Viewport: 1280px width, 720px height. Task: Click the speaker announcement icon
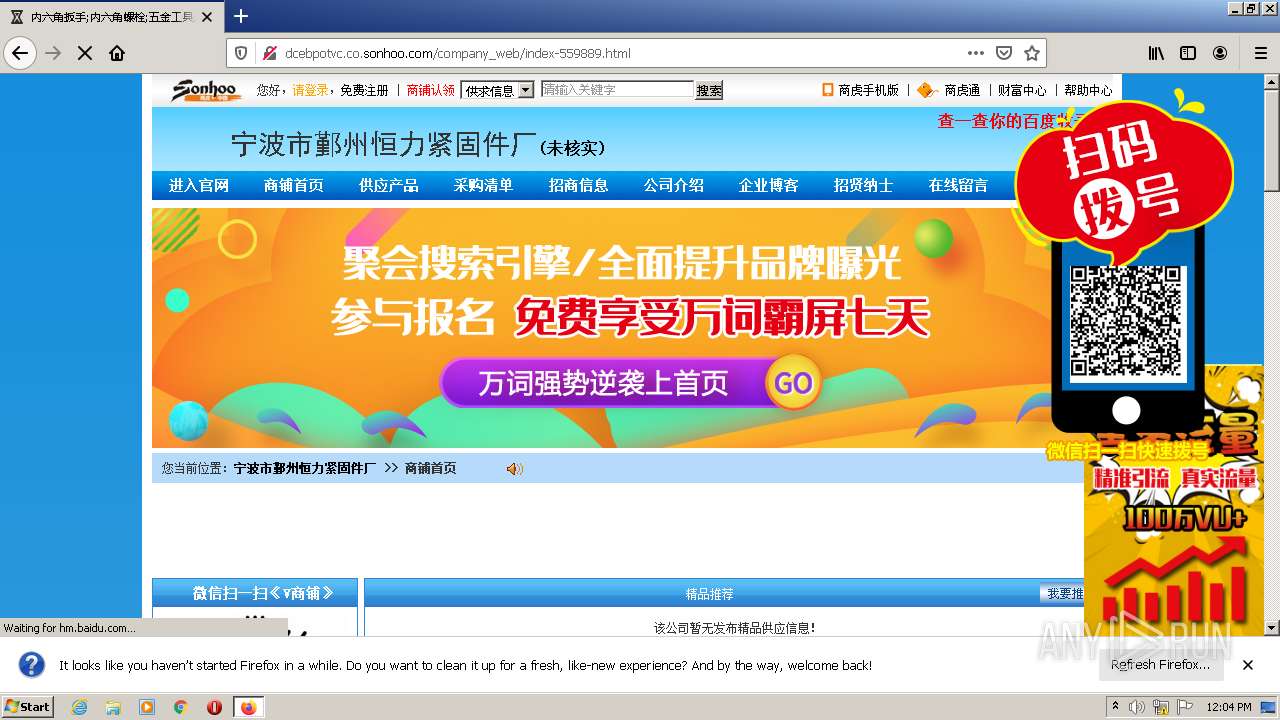[x=514, y=469]
